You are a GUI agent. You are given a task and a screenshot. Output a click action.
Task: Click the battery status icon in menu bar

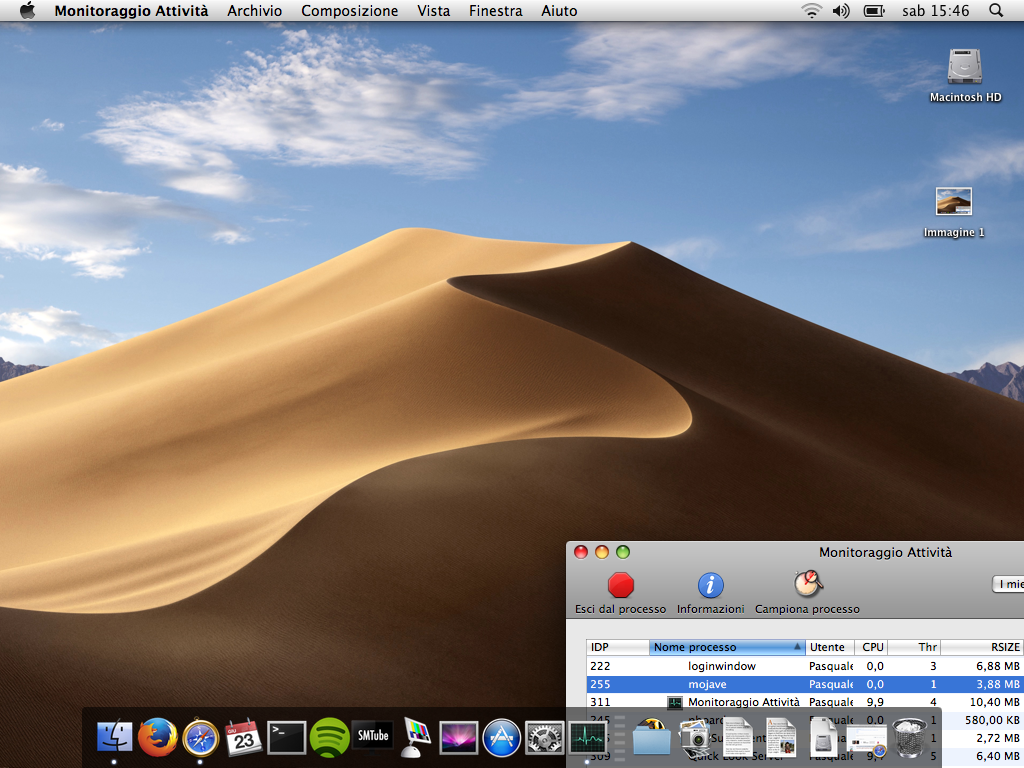(874, 10)
